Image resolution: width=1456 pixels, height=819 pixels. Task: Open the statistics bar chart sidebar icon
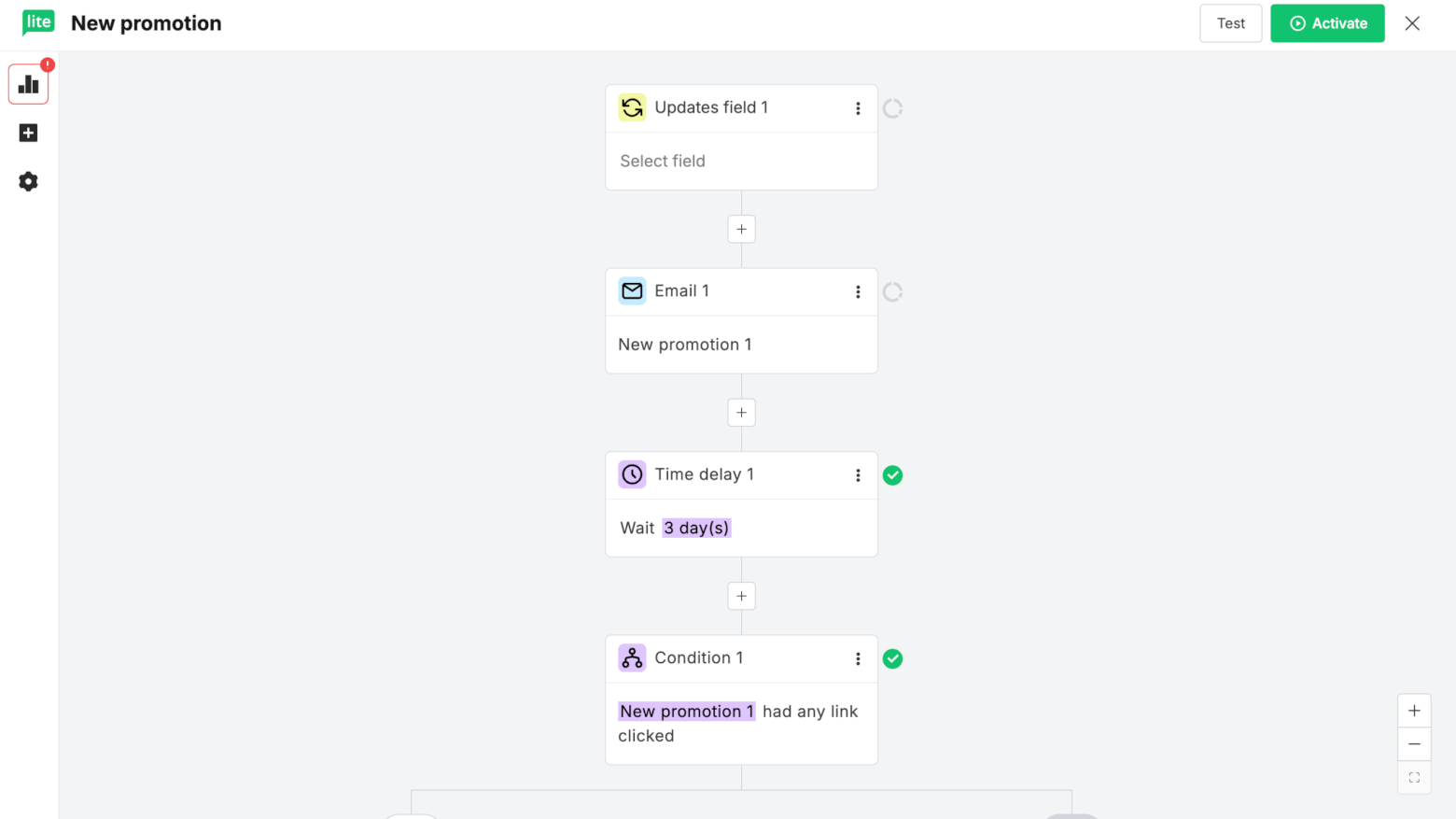pyautogui.click(x=29, y=85)
